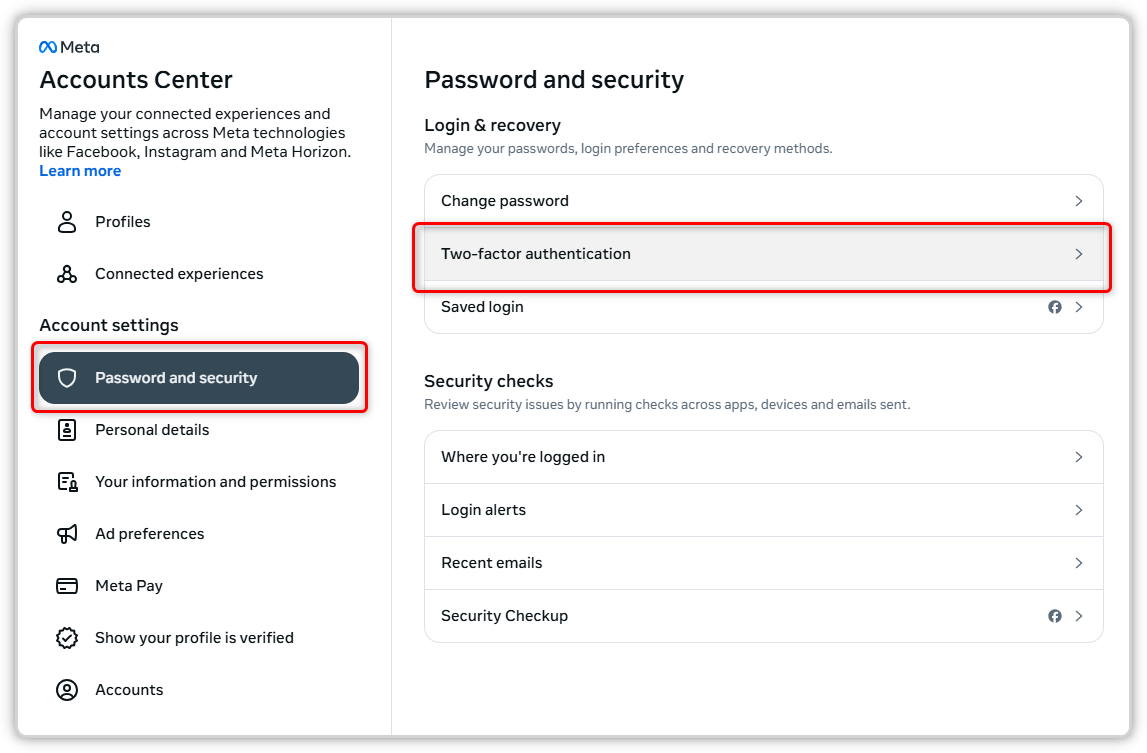1147x753 pixels.
Task: Open the Recent emails check
Action: click(x=763, y=563)
